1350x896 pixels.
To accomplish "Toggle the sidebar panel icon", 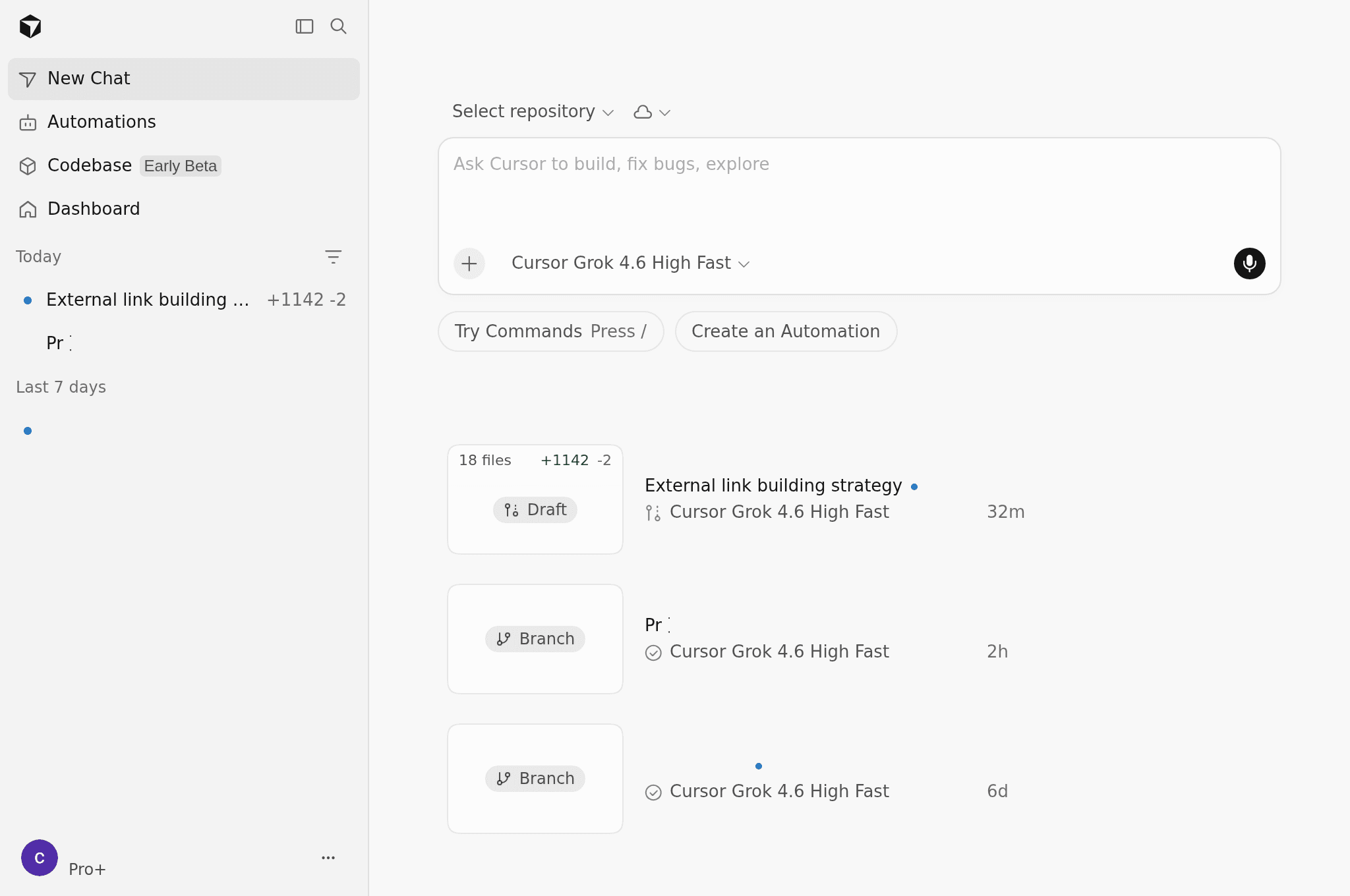I will (304, 26).
